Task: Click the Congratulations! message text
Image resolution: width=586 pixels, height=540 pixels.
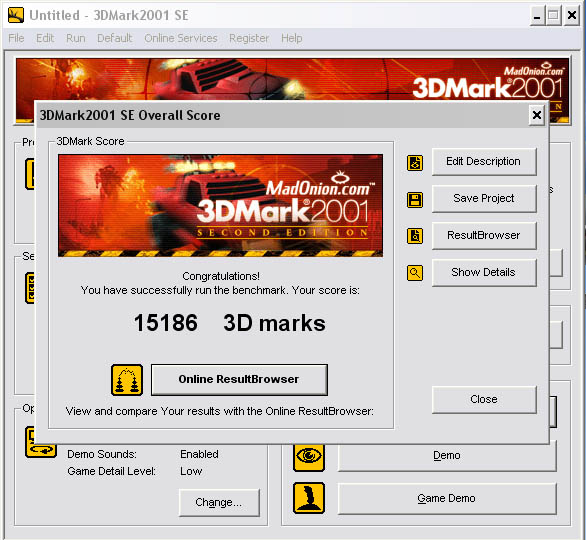Action: [x=220, y=276]
